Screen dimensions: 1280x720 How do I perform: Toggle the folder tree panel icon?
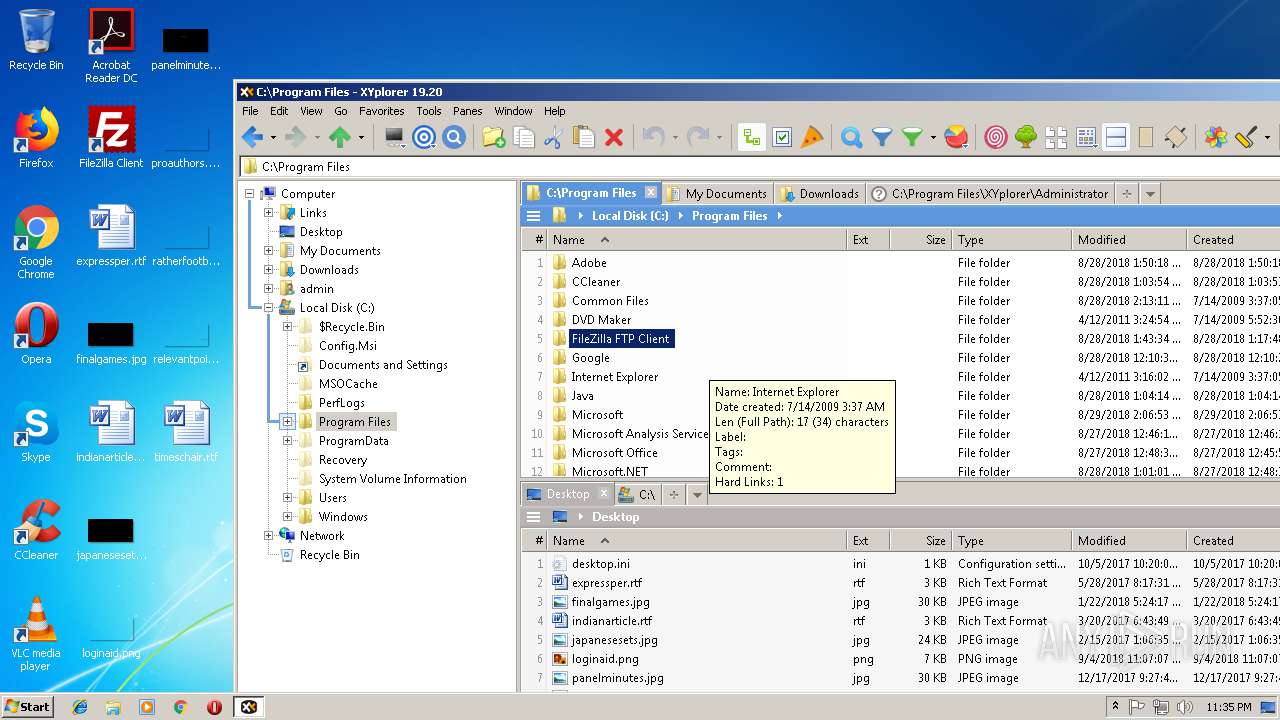(751, 137)
